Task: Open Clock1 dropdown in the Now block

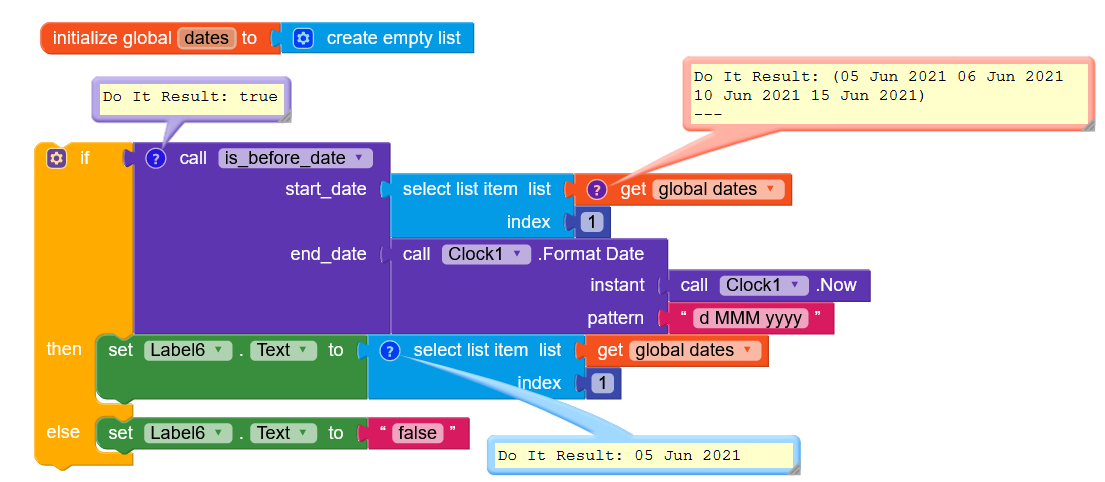Action: 764,285
